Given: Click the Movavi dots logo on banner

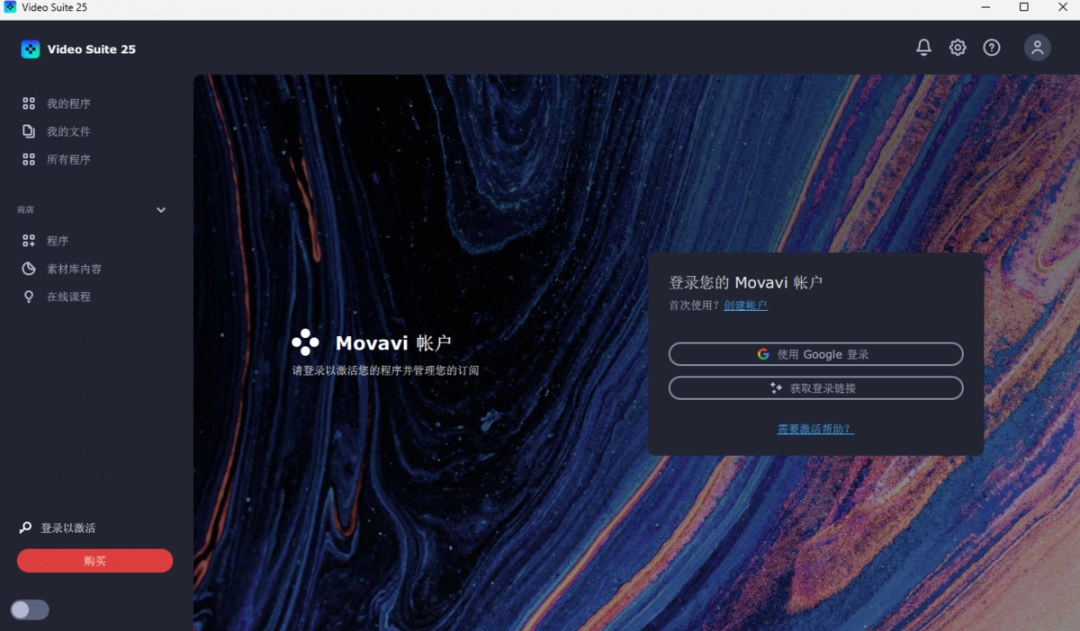Looking at the screenshot, I should [x=305, y=342].
